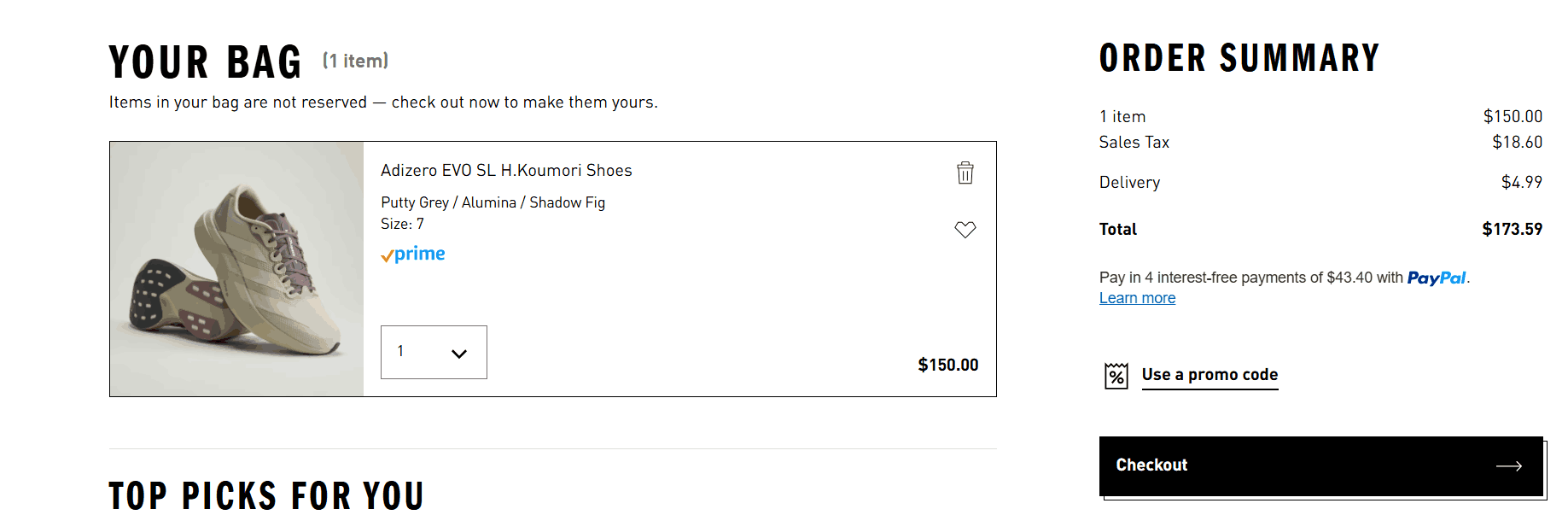Click the Putty Grey color description

pos(493,202)
